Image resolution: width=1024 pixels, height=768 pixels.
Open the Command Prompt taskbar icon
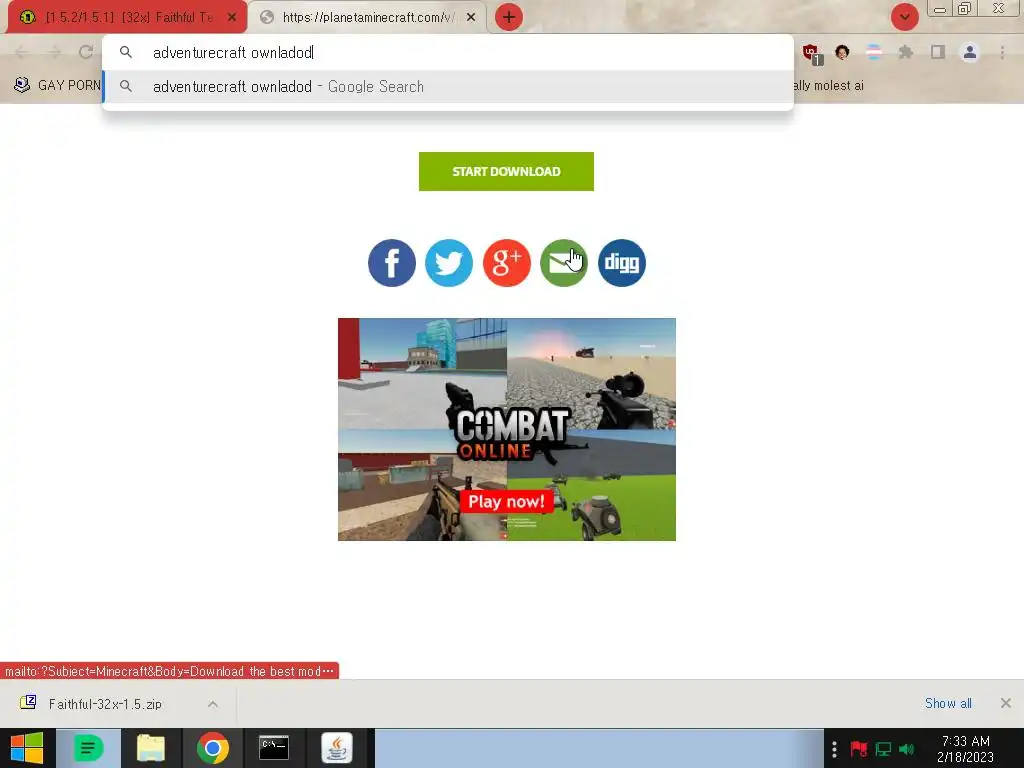coord(274,748)
